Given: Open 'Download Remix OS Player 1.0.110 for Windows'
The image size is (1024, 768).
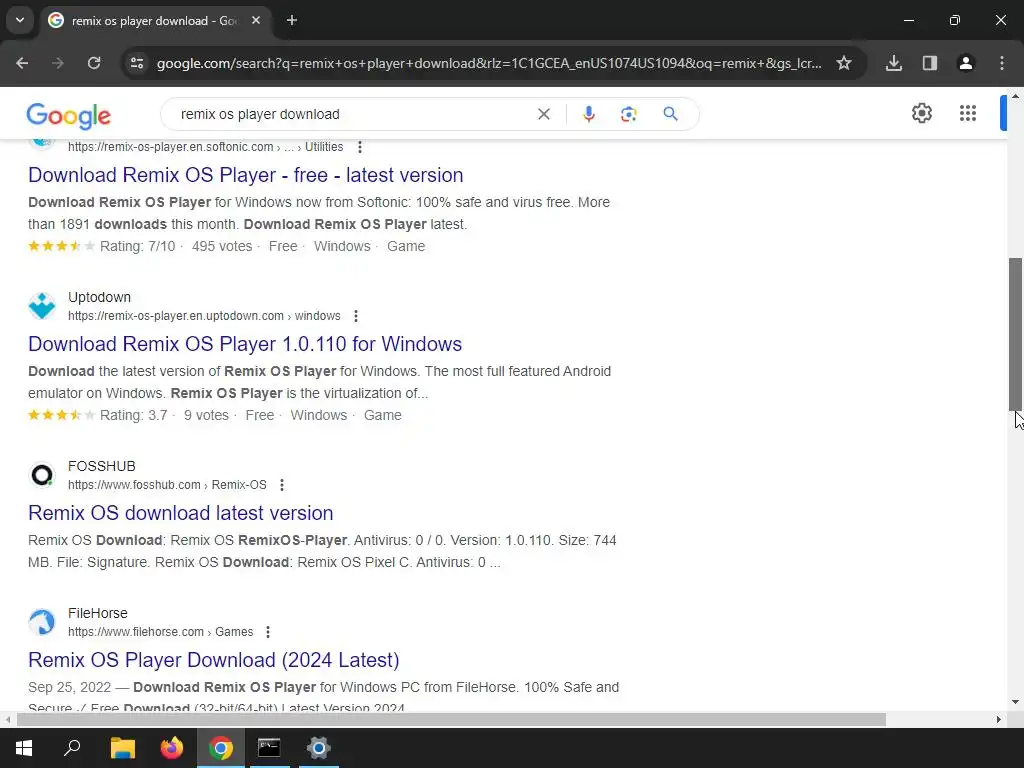Looking at the screenshot, I should coord(245,344).
